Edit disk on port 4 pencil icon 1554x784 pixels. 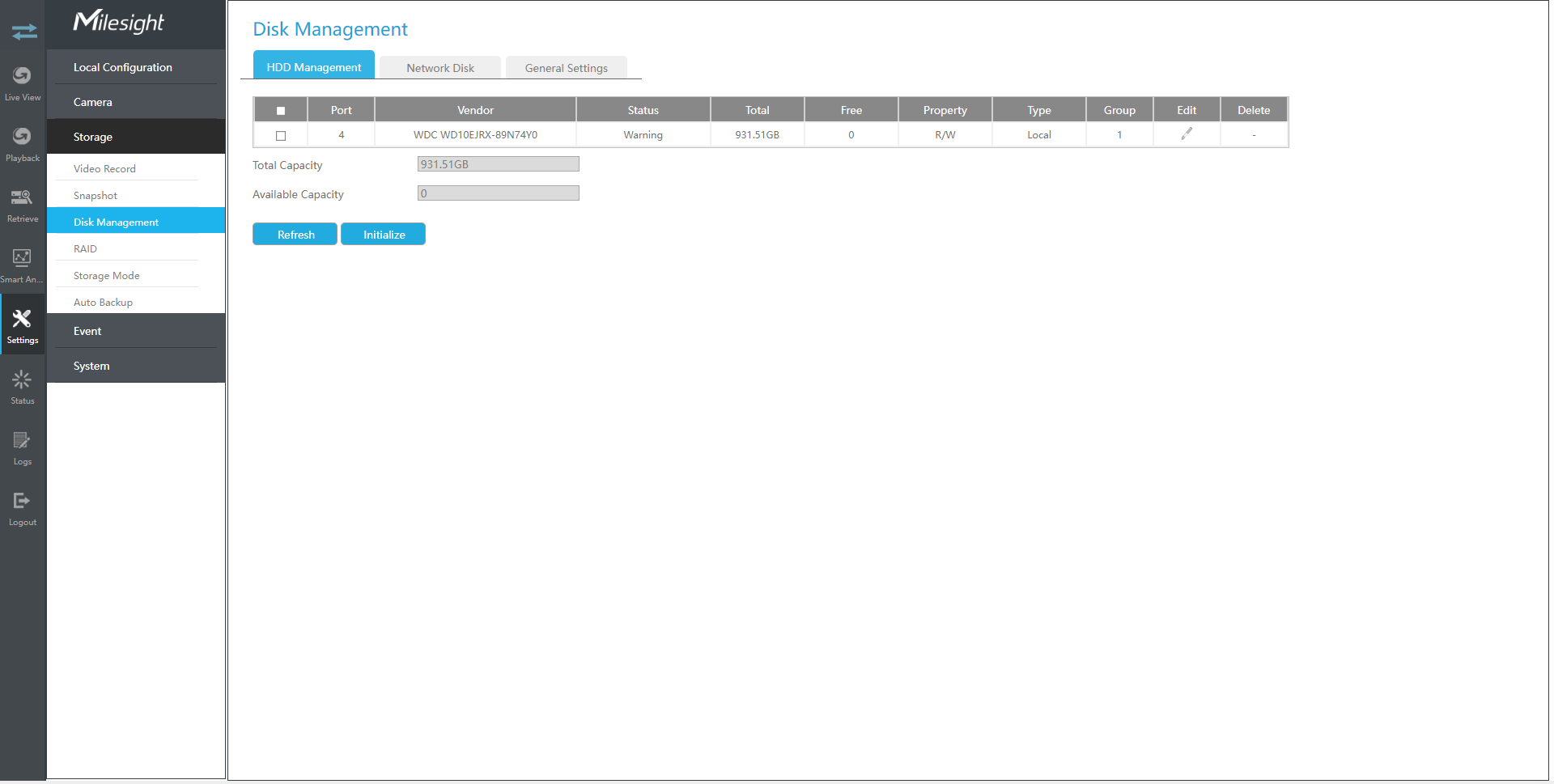tap(1187, 133)
